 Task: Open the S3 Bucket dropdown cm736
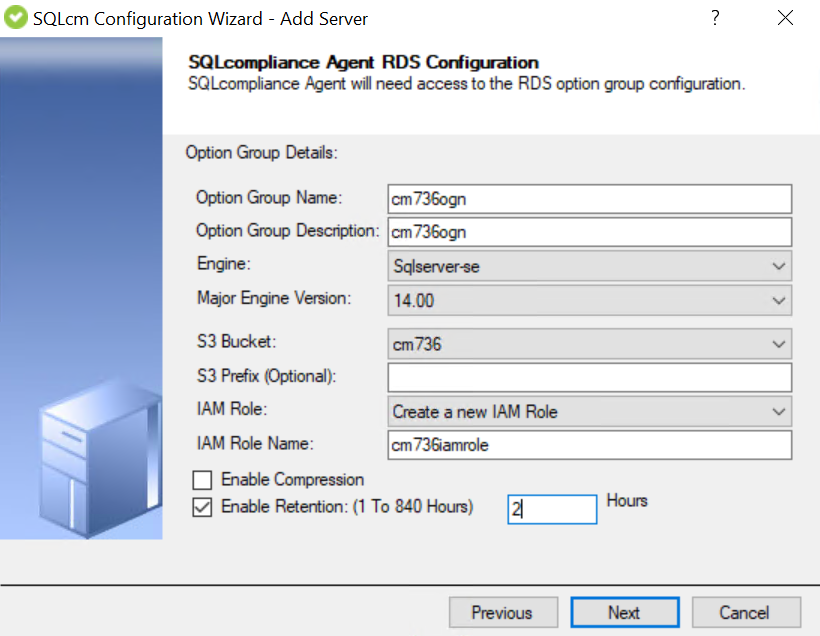(x=589, y=344)
